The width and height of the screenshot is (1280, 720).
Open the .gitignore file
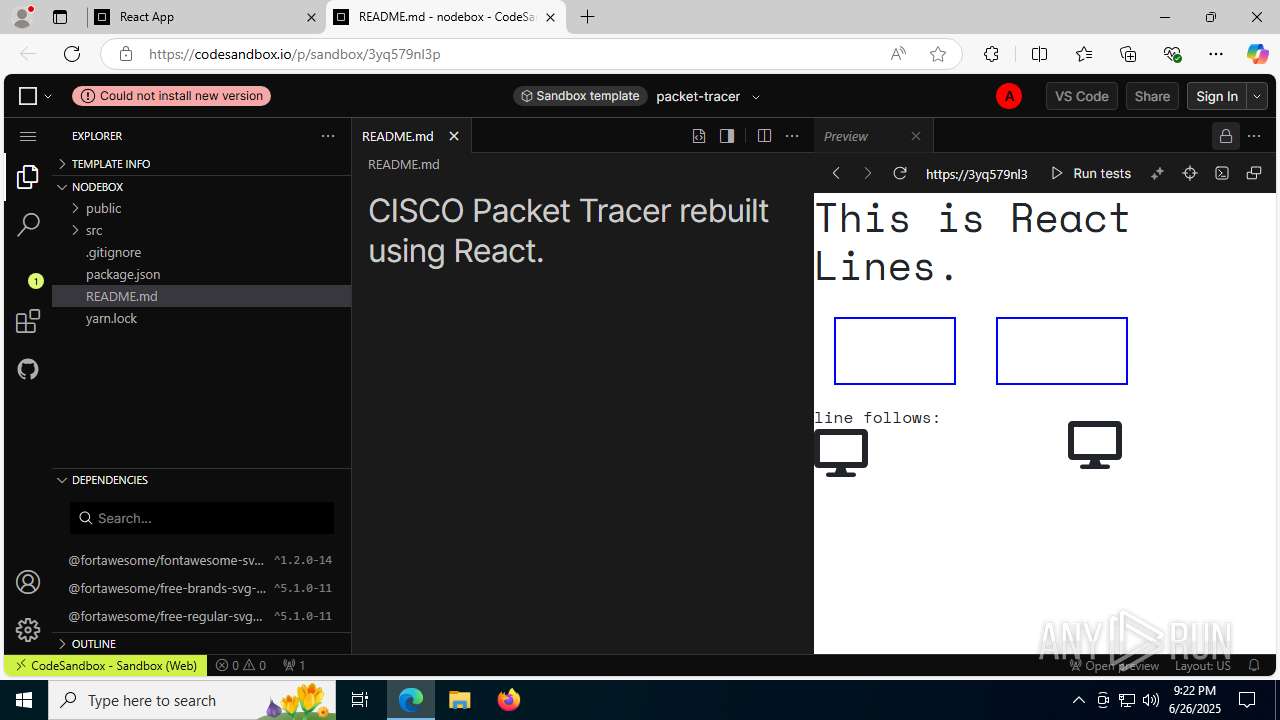[201, 252]
